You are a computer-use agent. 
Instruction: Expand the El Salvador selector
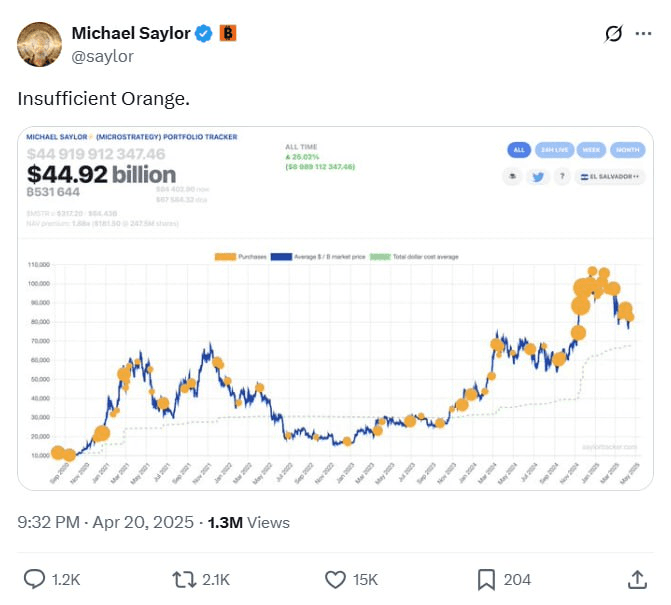[612, 177]
